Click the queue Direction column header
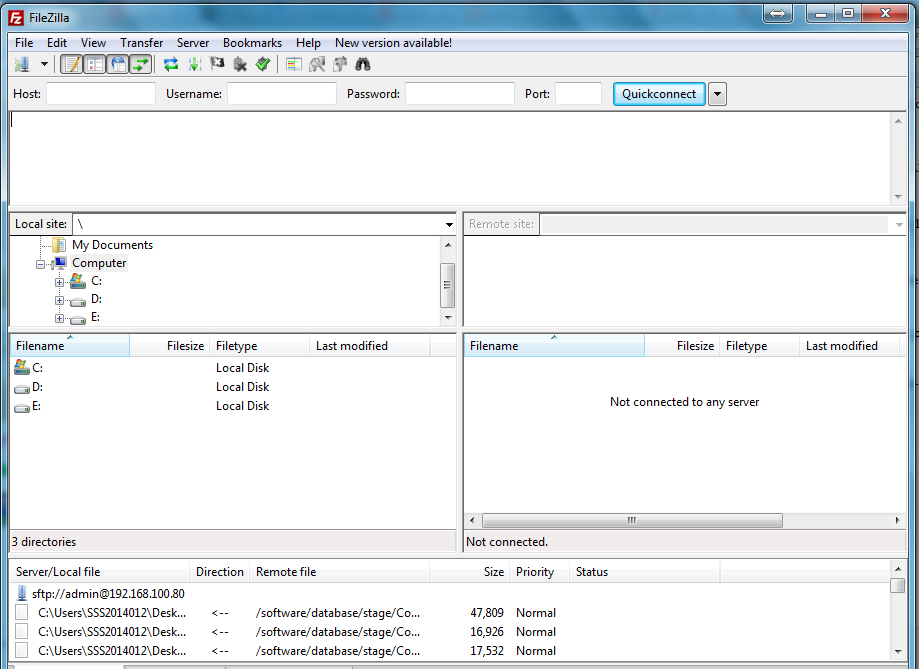 coord(220,572)
